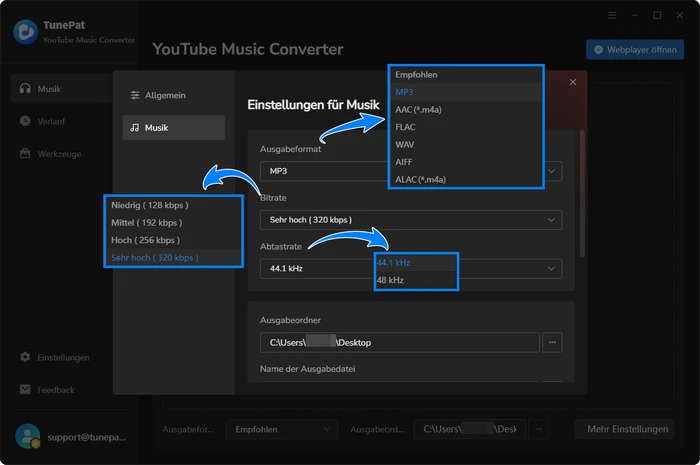Select Mittel ( 192 kbps ) bitrate
Viewport: 700px width, 465px height.
(174, 223)
